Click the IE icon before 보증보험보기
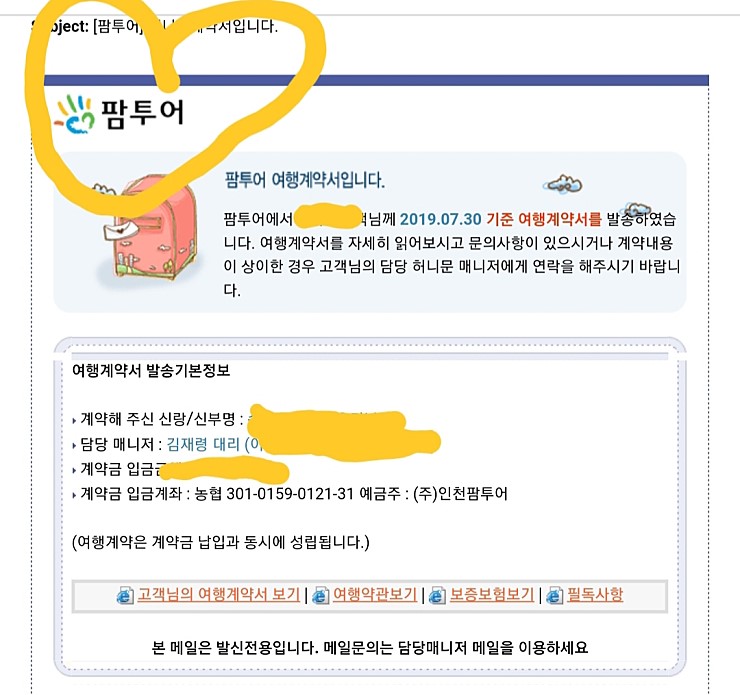740x695 pixels. pyautogui.click(x=437, y=595)
